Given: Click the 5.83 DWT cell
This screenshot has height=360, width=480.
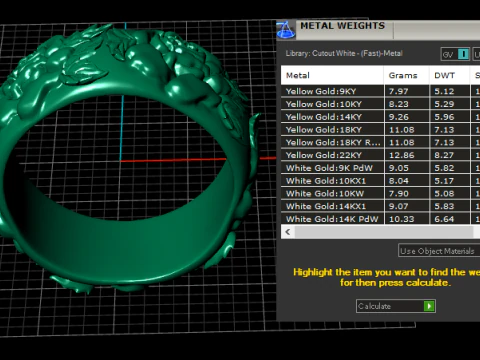Looking at the screenshot, I should tap(449, 206).
